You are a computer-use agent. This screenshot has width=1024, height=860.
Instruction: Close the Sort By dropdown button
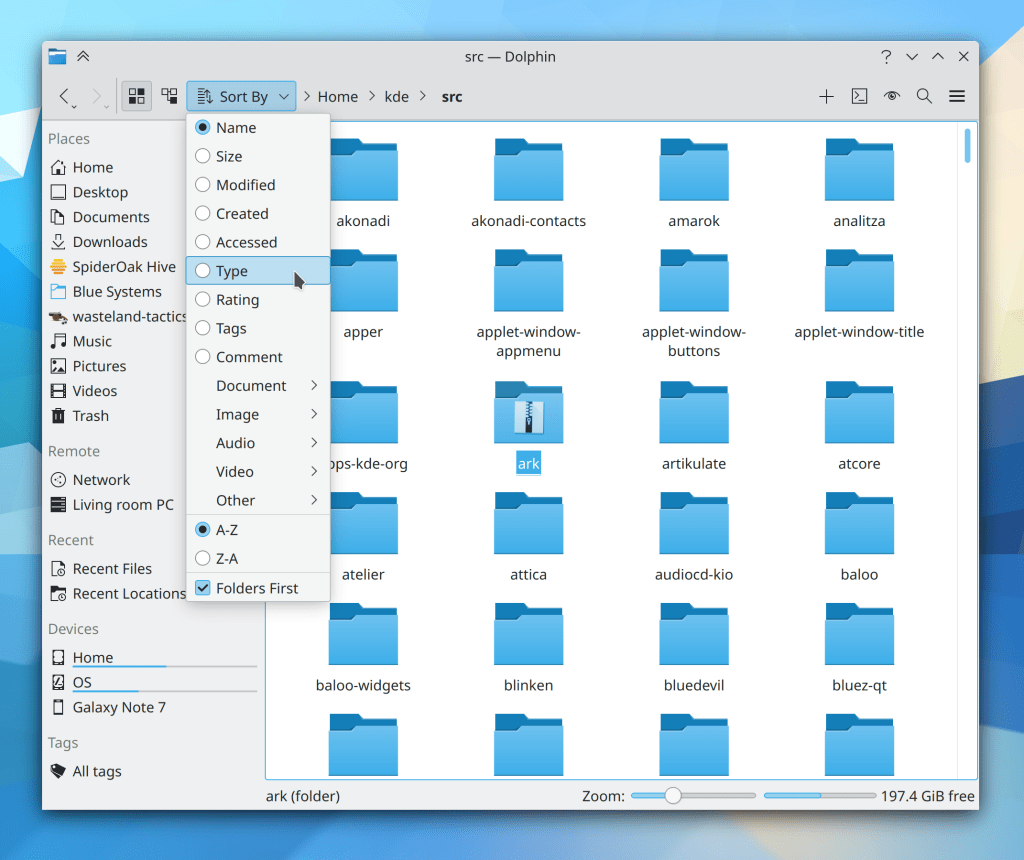pos(241,96)
